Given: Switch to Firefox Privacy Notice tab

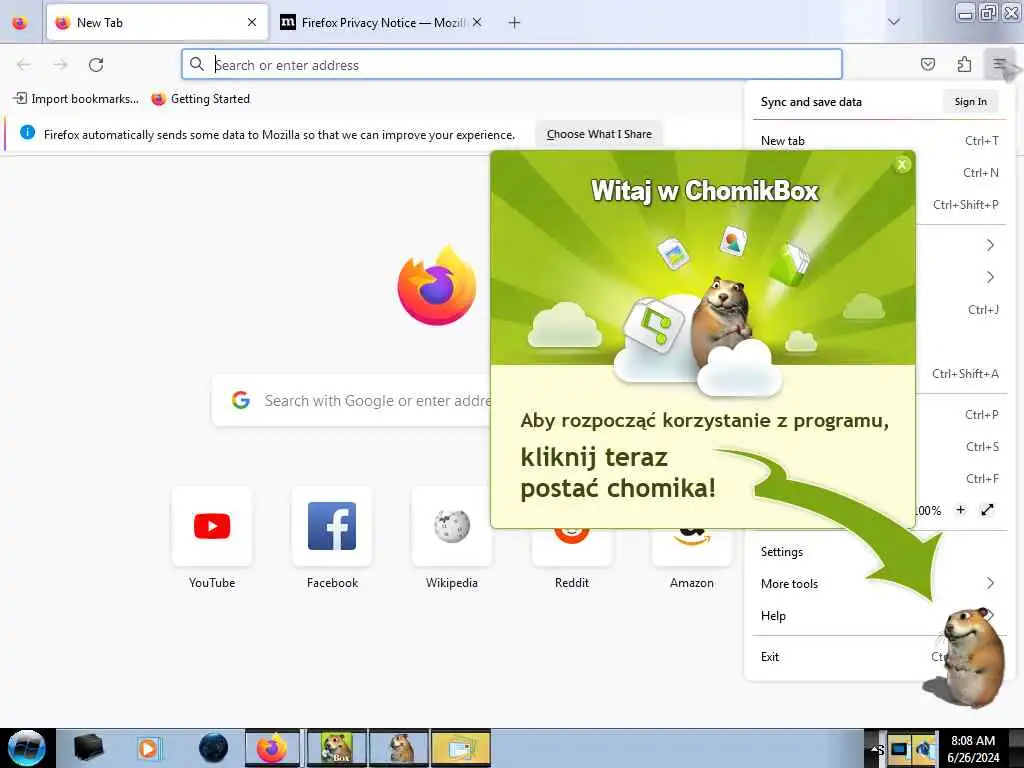Looking at the screenshot, I should pyautogui.click(x=381, y=23).
